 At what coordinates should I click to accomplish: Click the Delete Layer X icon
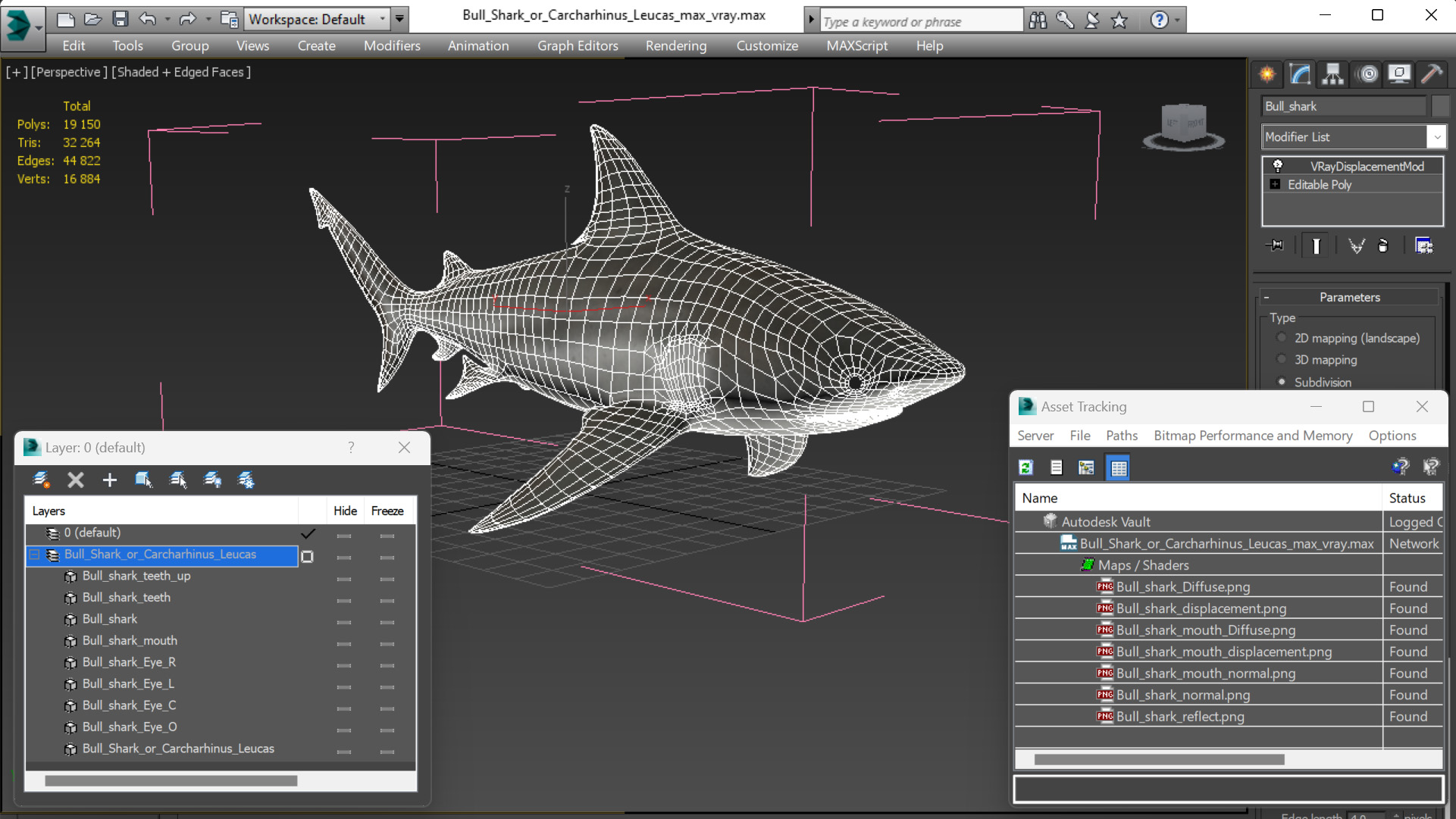pyautogui.click(x=76, y=480)
